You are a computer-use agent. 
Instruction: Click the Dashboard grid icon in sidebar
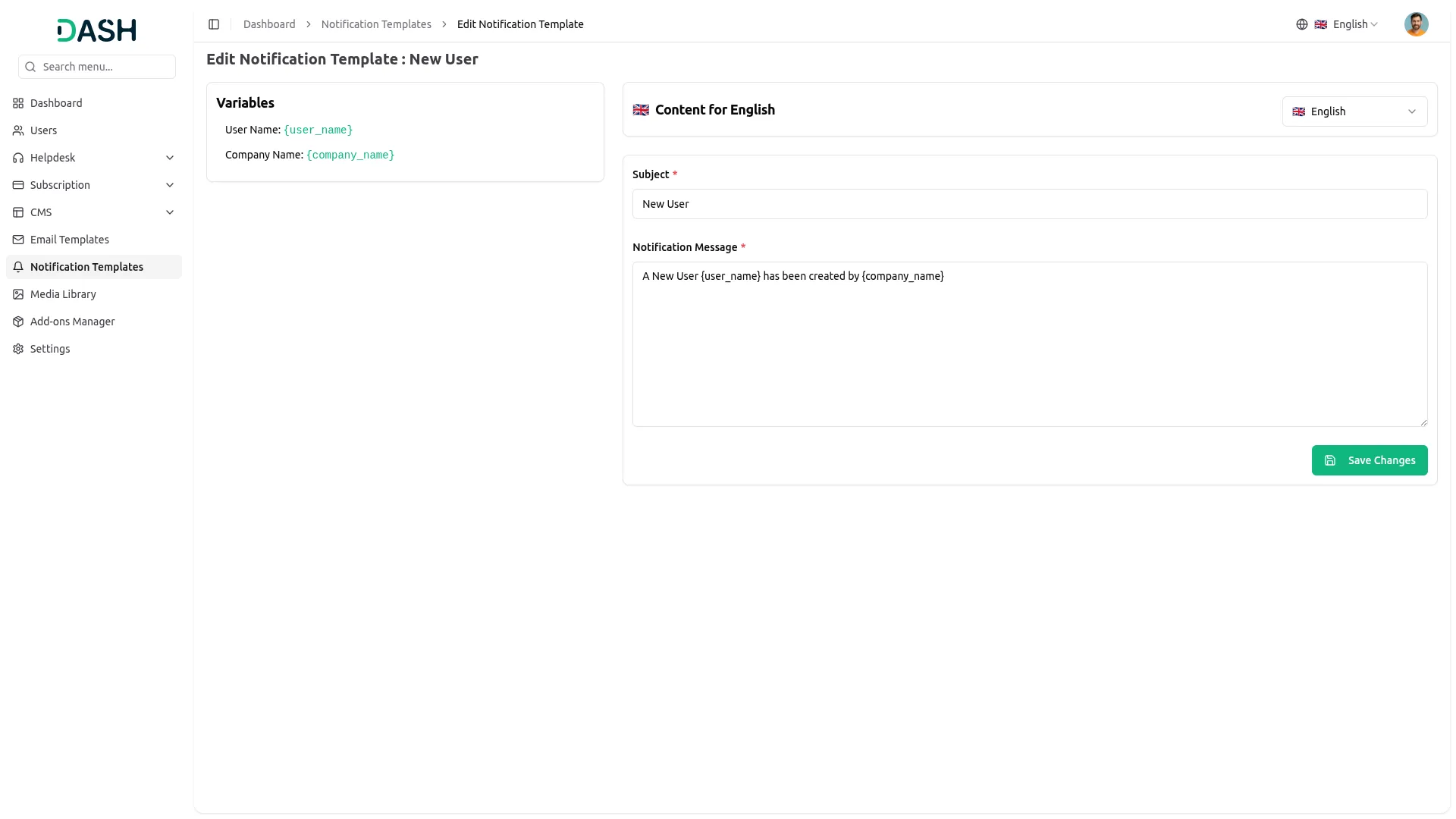[x=18, y=103]
